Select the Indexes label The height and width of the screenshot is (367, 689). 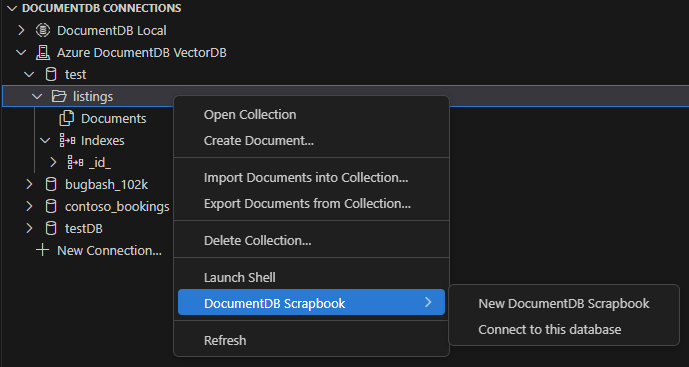[x=102, y=141]
